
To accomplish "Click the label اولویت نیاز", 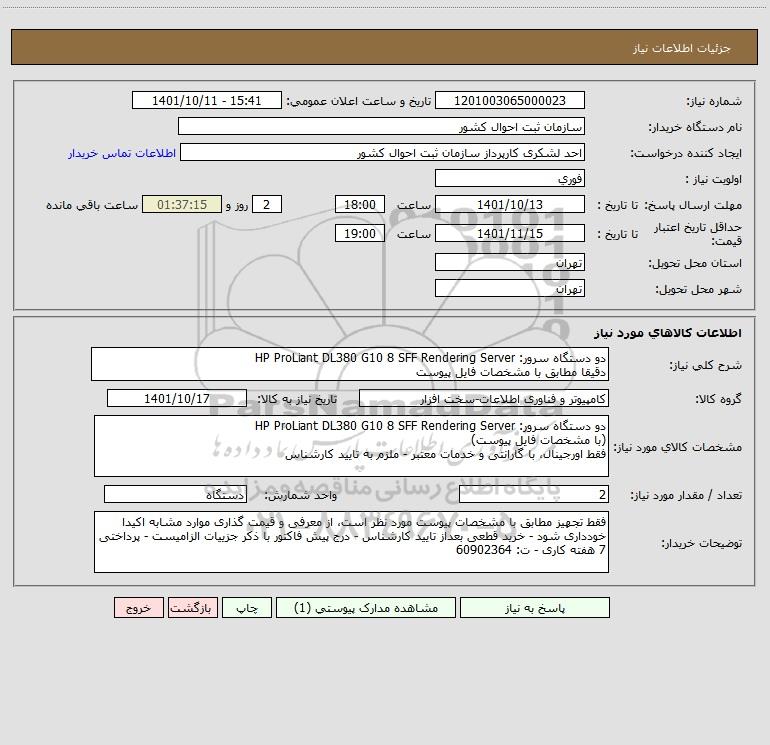I will click(x=714, y=180).
